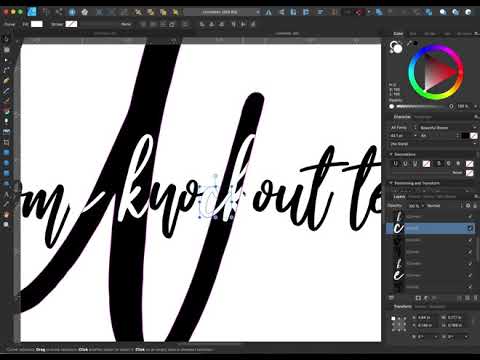Screen dimensions: 480x360
Task: Open the All Fonts collection dropdown
Action: [x=403, y=128]
